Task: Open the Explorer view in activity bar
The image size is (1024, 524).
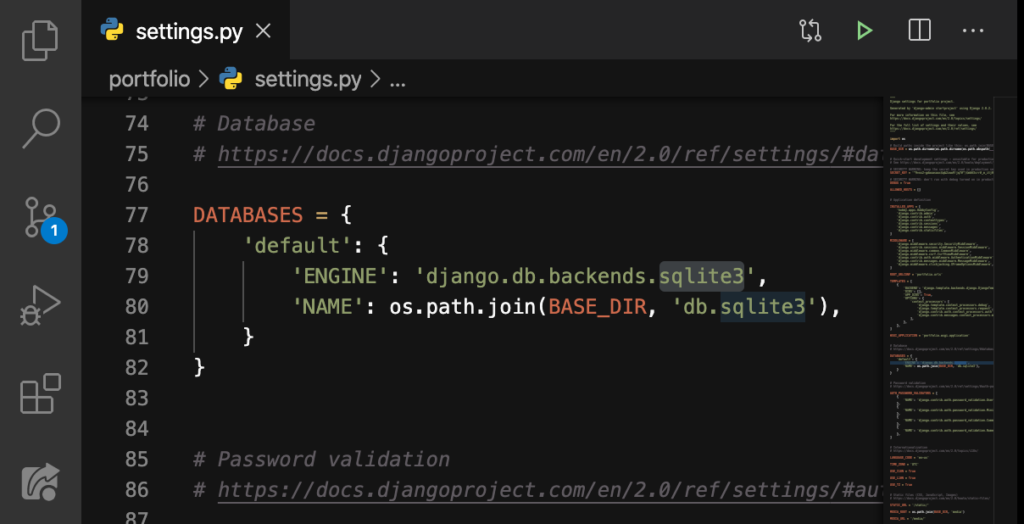Action: pos(40,41)
